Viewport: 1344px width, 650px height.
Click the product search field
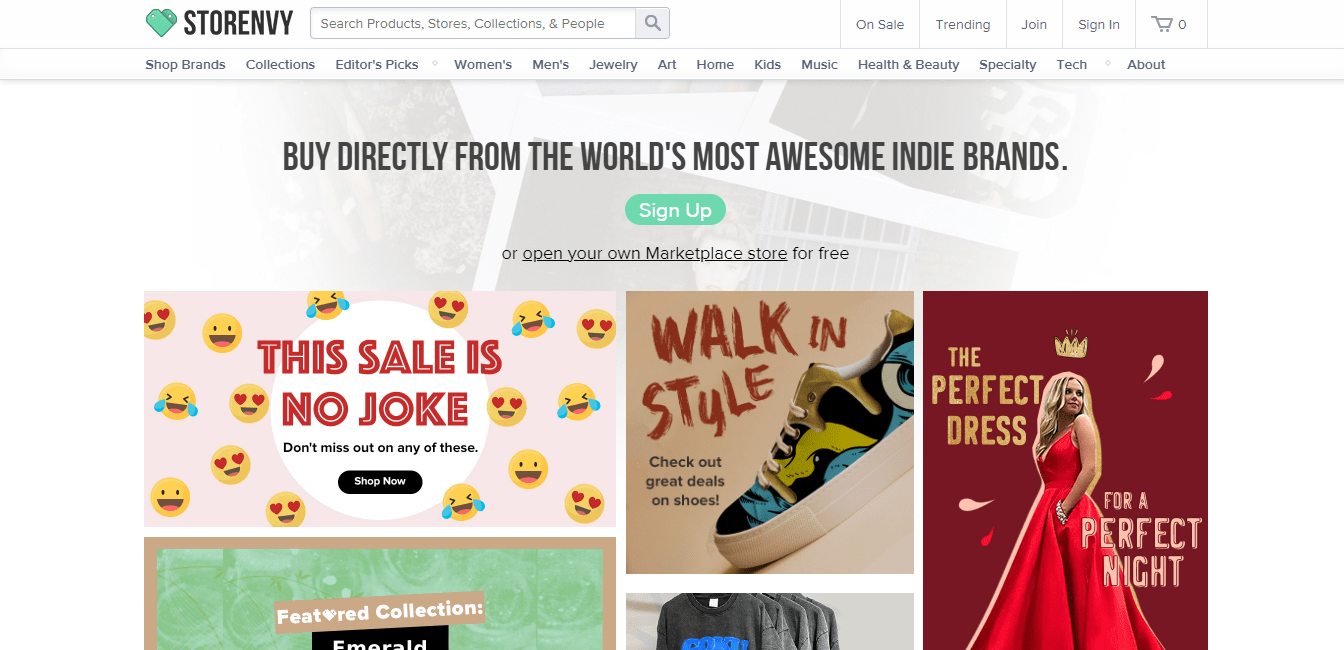[470, 22]
